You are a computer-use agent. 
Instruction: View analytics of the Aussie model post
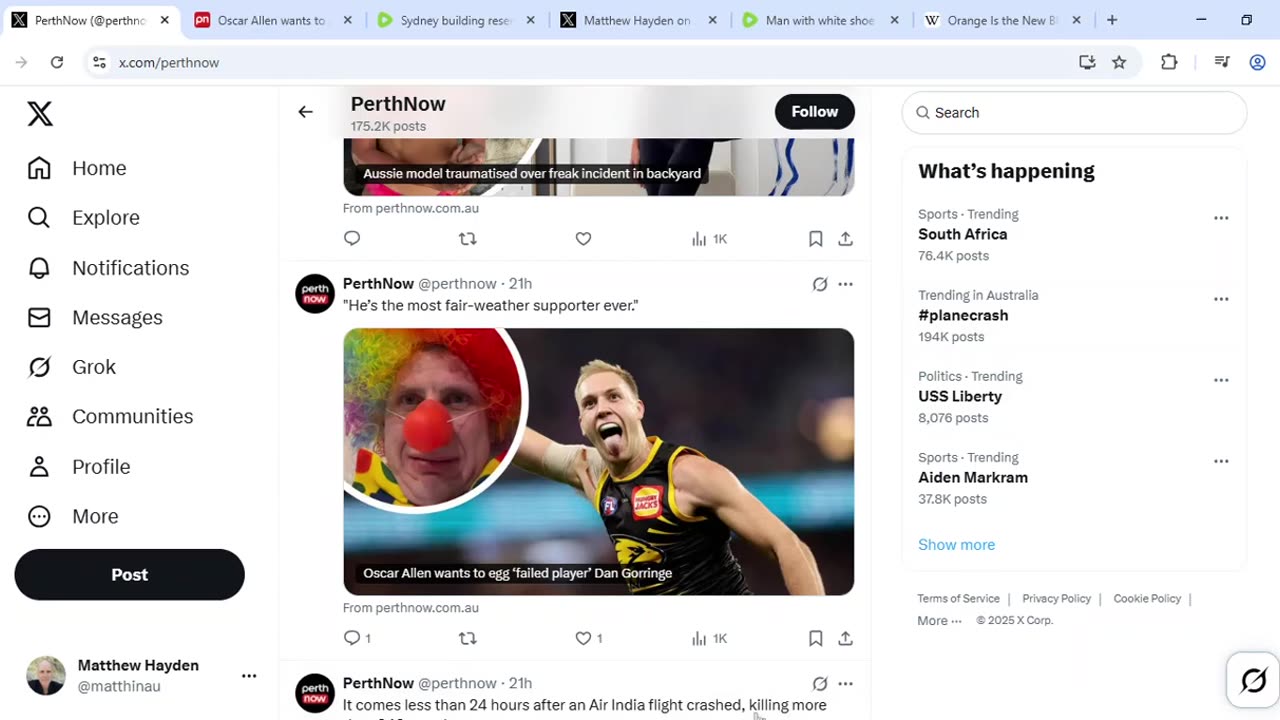click(709, 239)
